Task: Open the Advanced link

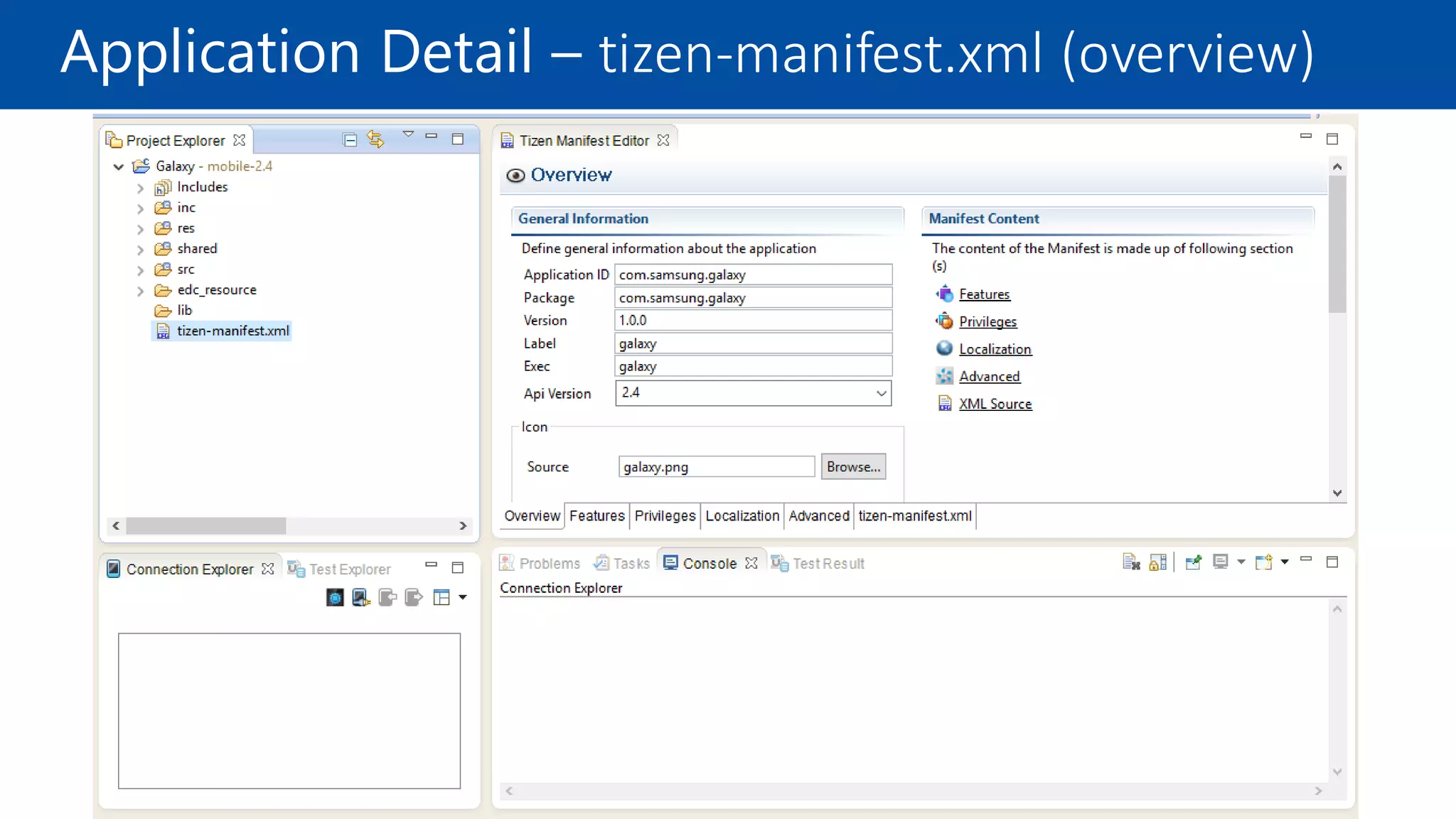Action: [x=989, y=377]
